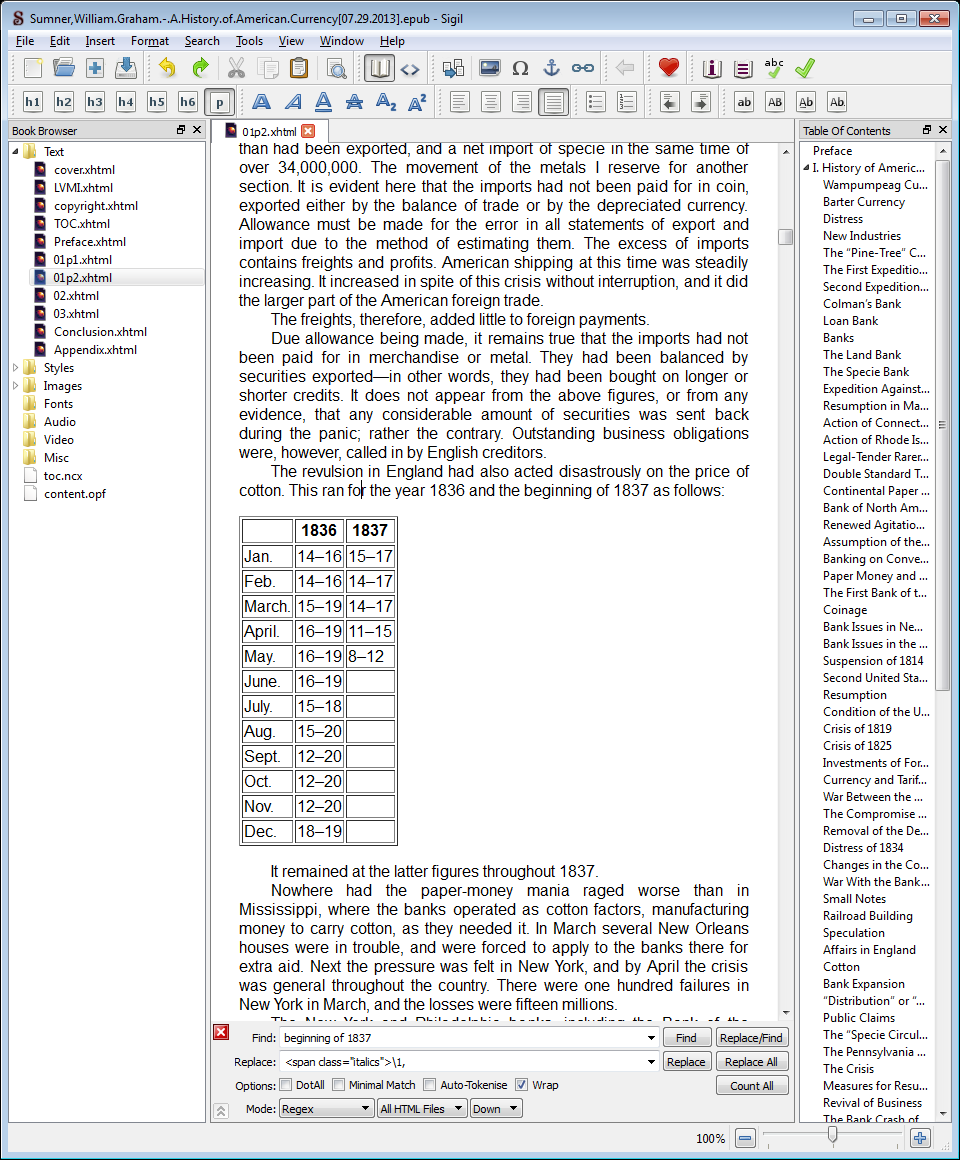Switch to Code View icon
Screen dimensions: 960x1160
point(410,69)
